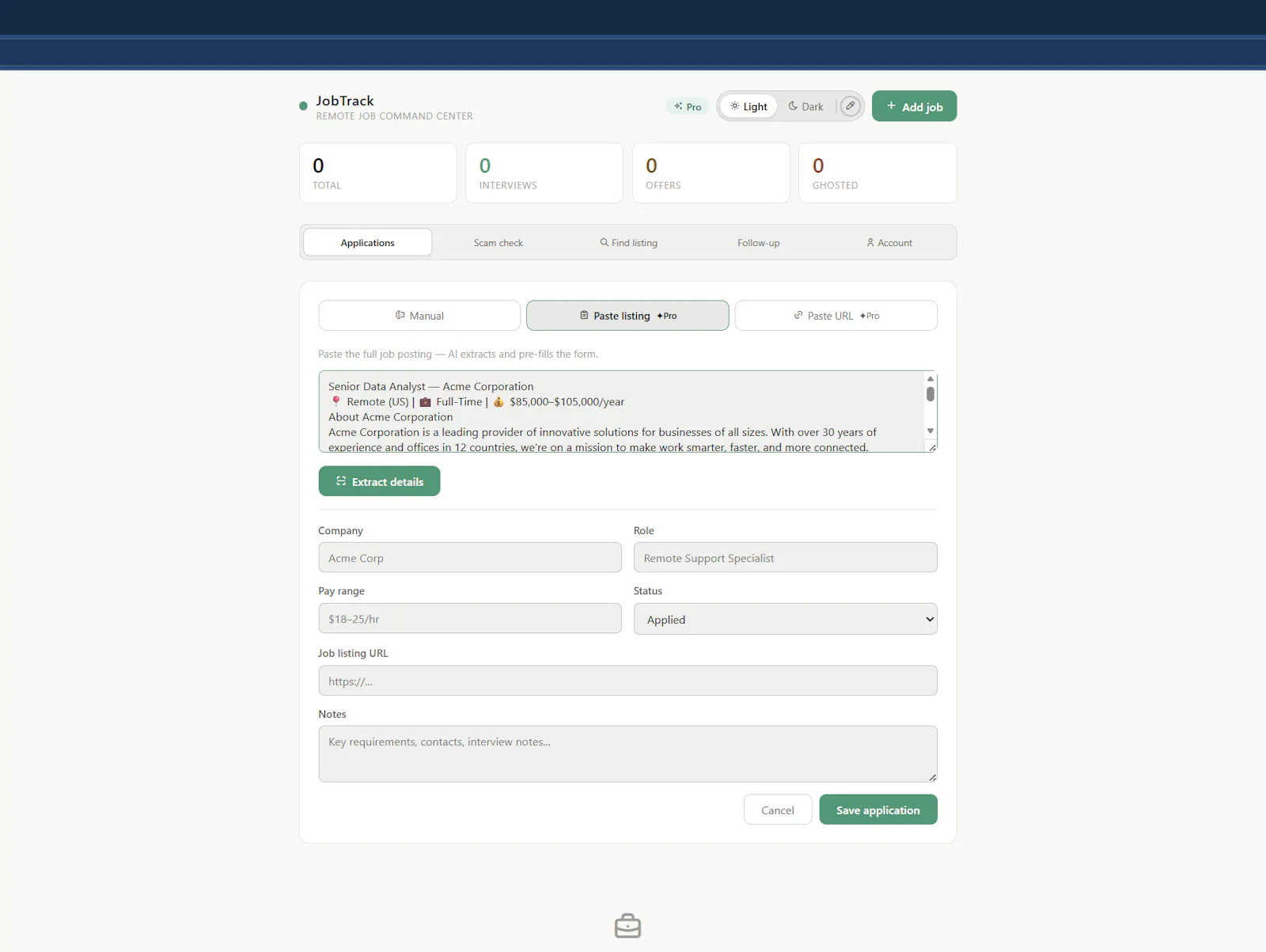
Task: Click the textarea scroll up arrow
Action: [931, 379]
